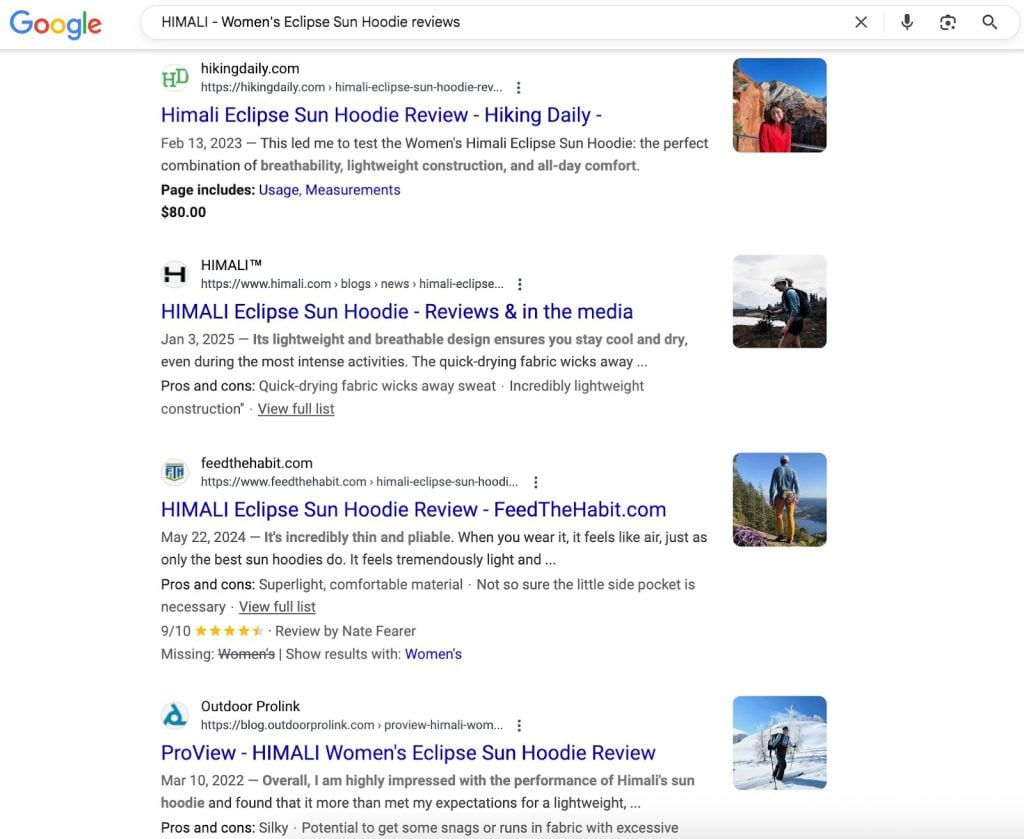
Task: Click the 9/10 star rating
Action: [x=212, y=631]
